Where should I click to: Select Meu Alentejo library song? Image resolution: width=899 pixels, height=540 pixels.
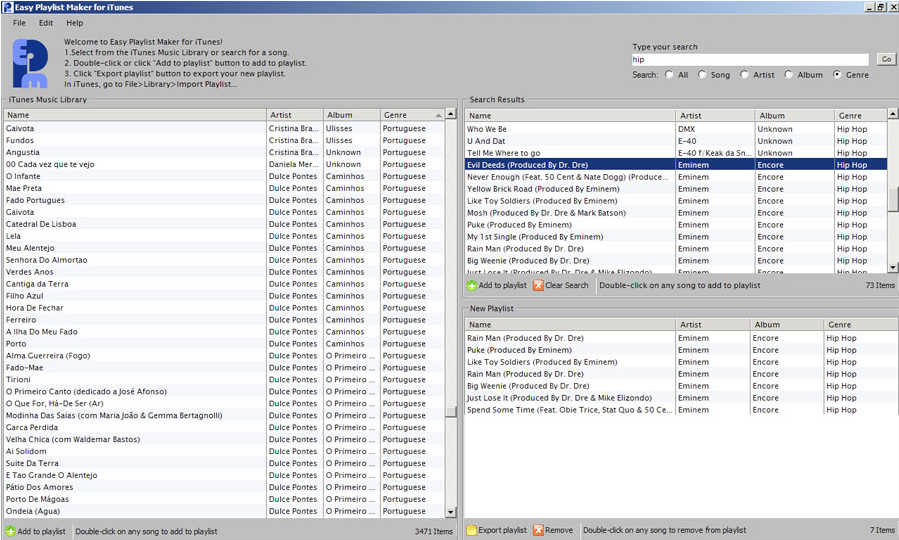224,248
